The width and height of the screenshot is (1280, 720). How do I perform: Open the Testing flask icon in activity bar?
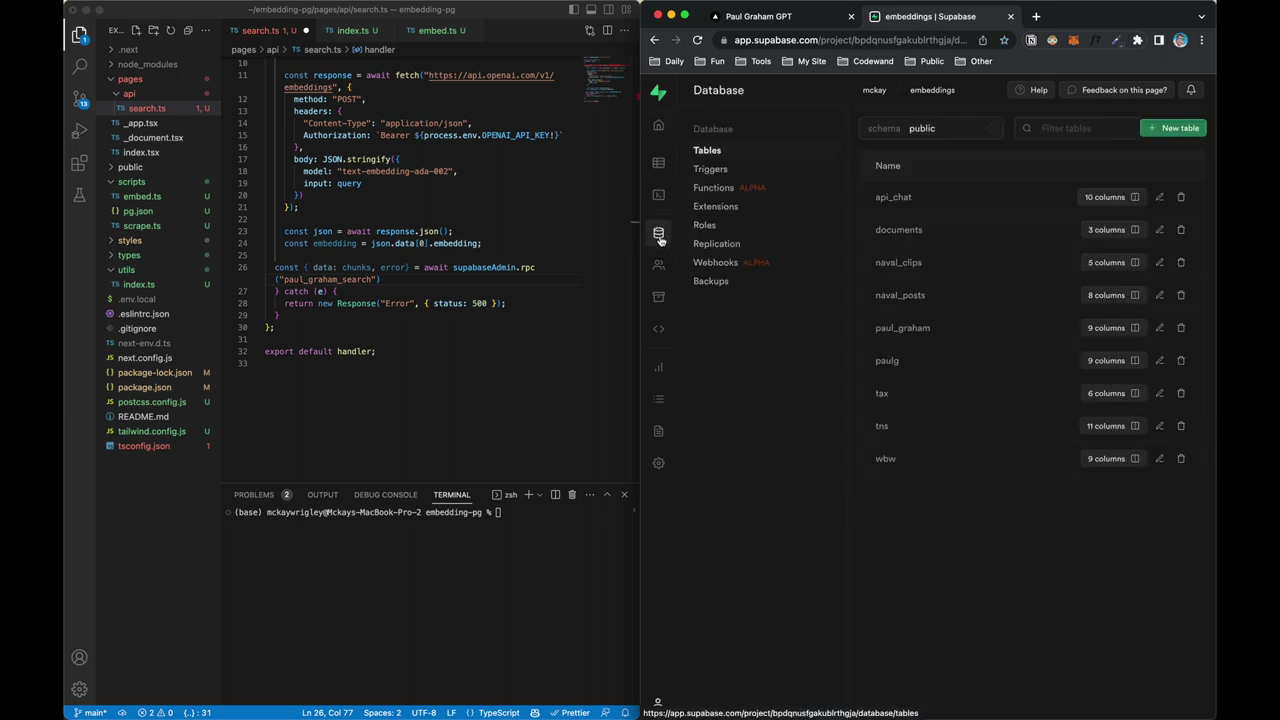80,195
